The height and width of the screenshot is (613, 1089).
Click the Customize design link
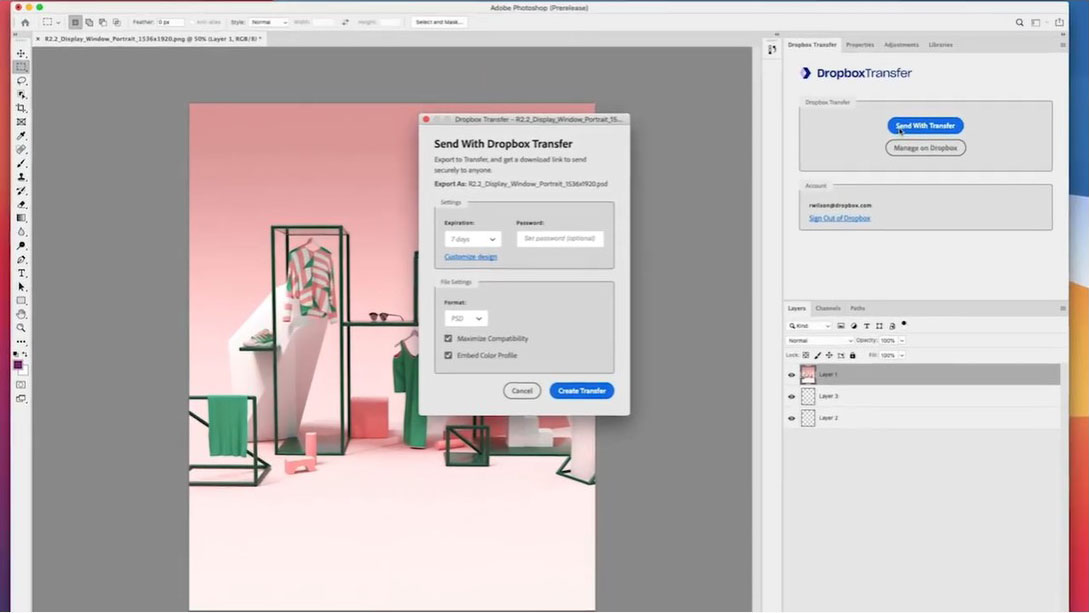470,257
